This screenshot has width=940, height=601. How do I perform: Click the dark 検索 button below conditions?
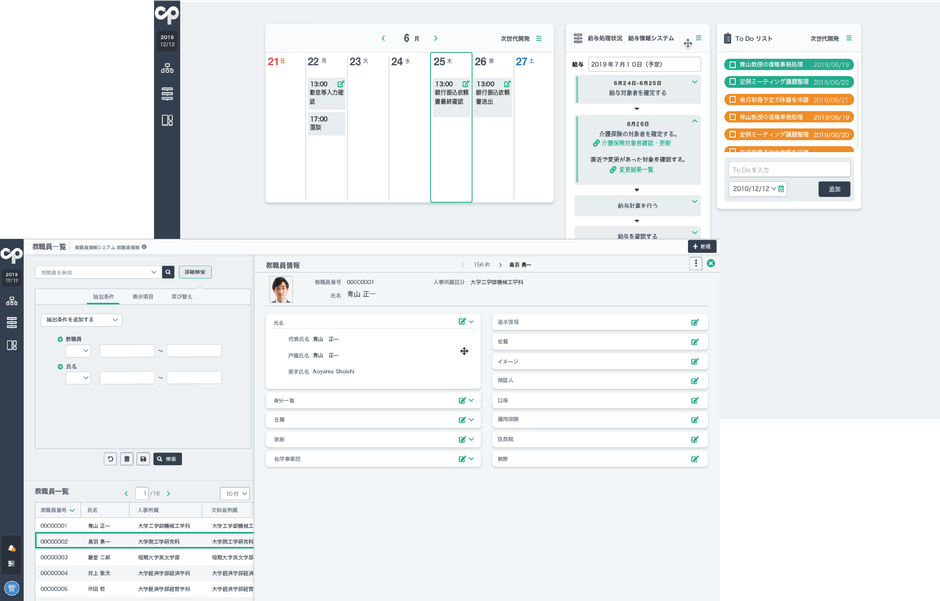(x=167, y=459)
